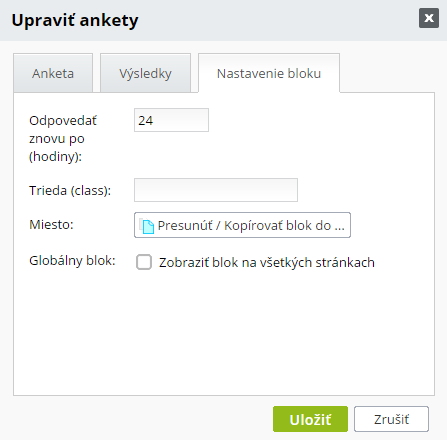
Task: Click the 'Trieda (class):' label
Action: (70, 190)
